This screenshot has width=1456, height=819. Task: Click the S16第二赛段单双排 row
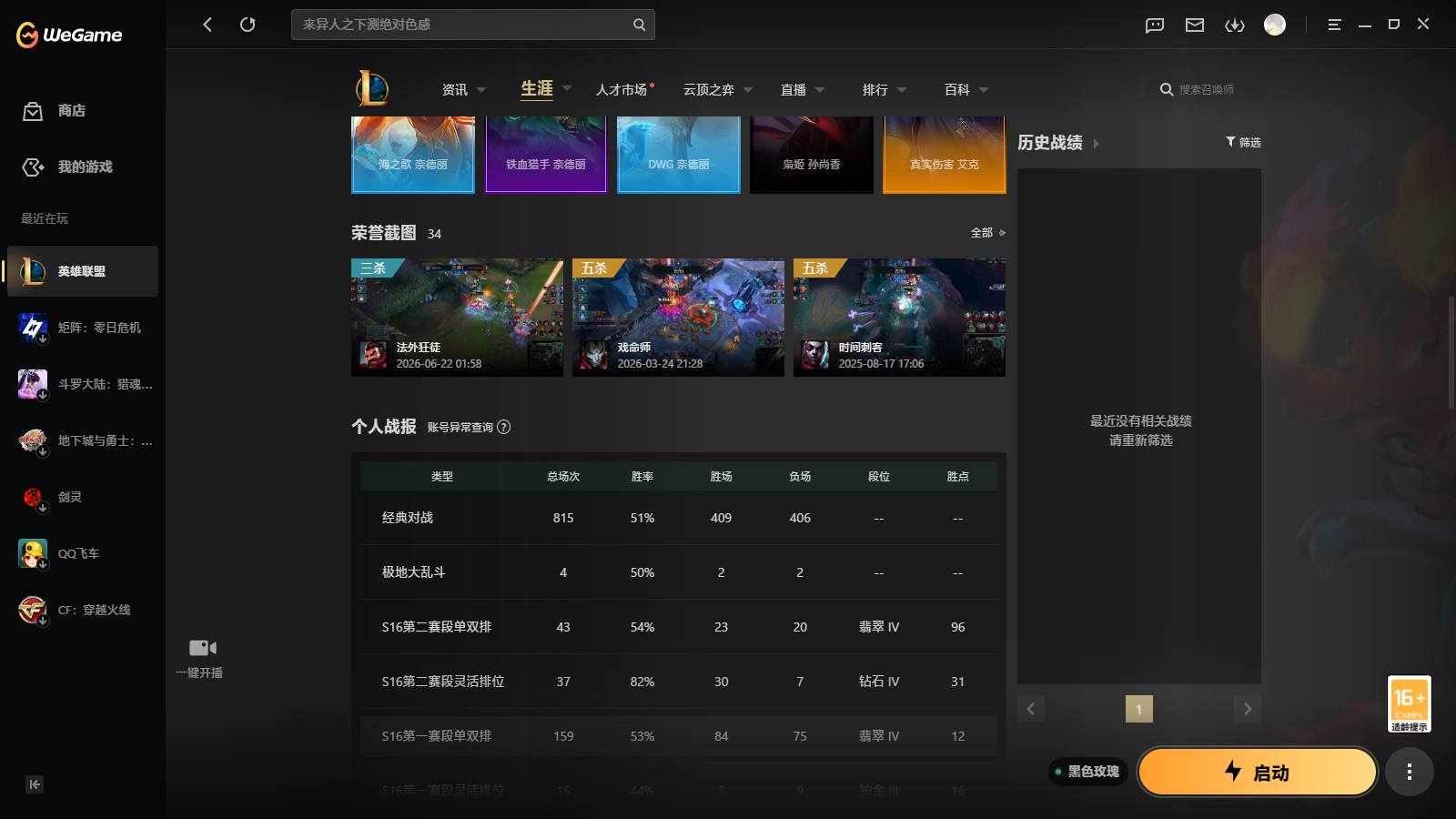click(x=679, y=627)
